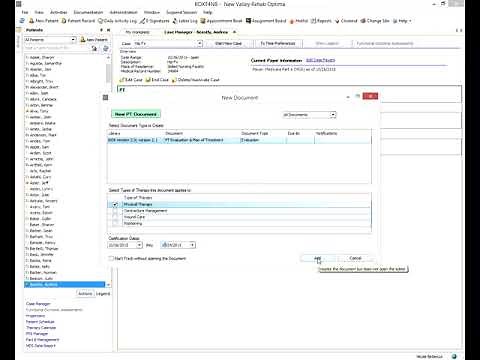Open the Activities menu
This screenshot has height=360, width=480.
coord(59,12)
